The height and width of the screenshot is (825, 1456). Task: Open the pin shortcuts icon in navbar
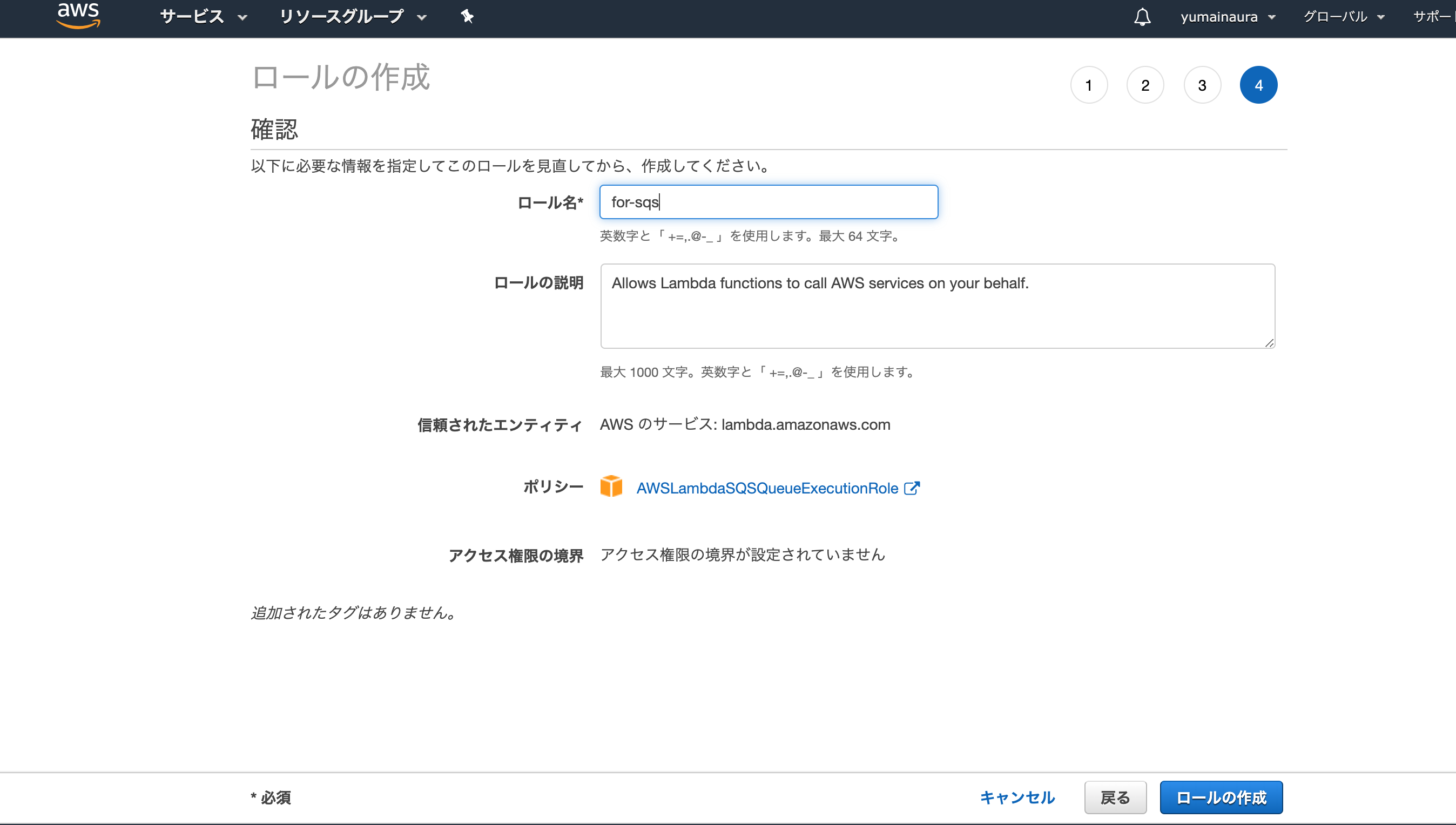pyautogui.click(x=467, y=16)
